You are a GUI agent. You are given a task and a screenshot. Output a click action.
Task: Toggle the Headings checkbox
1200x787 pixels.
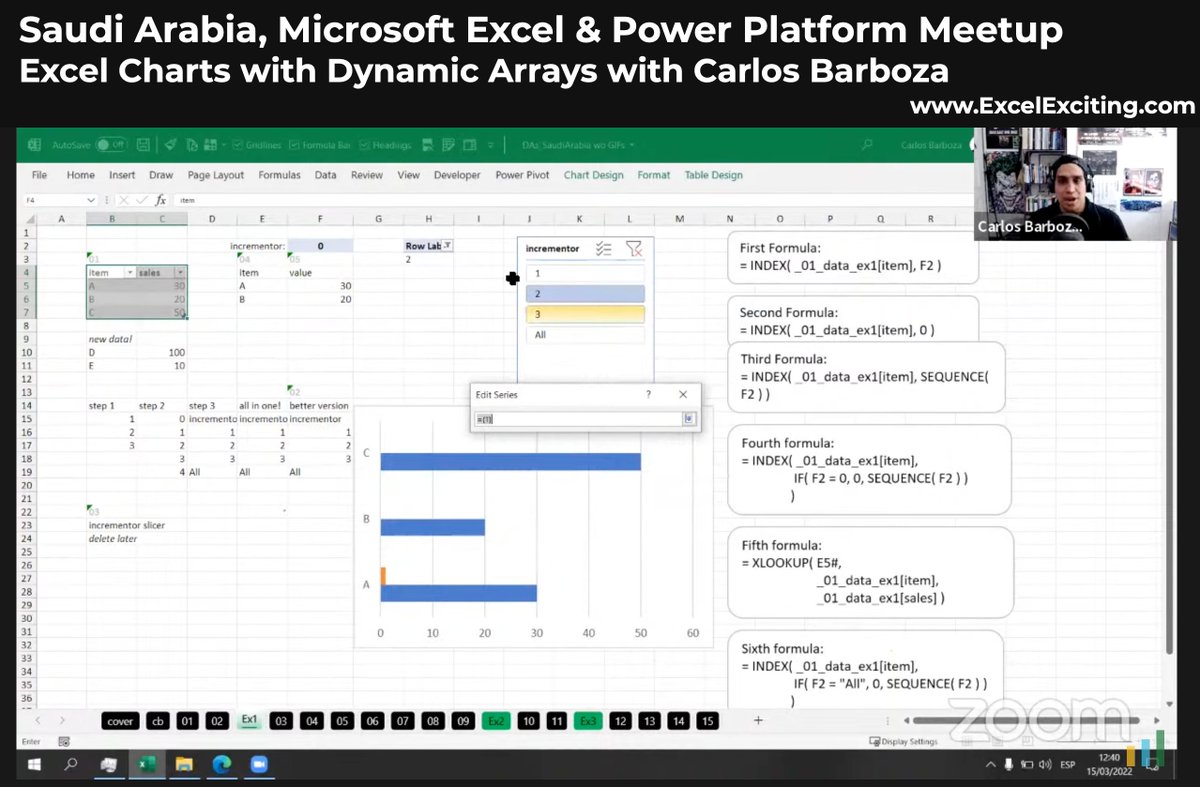point(364,145)
